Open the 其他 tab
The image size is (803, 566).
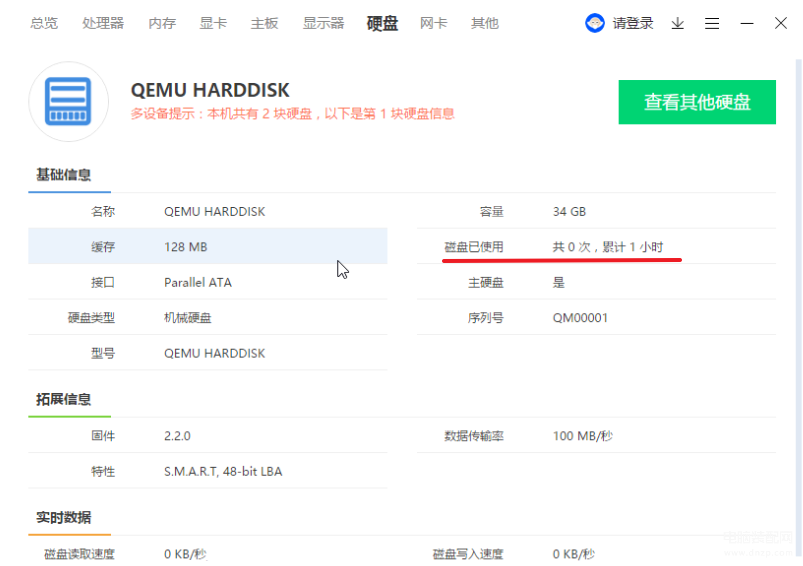pos(484,23)
